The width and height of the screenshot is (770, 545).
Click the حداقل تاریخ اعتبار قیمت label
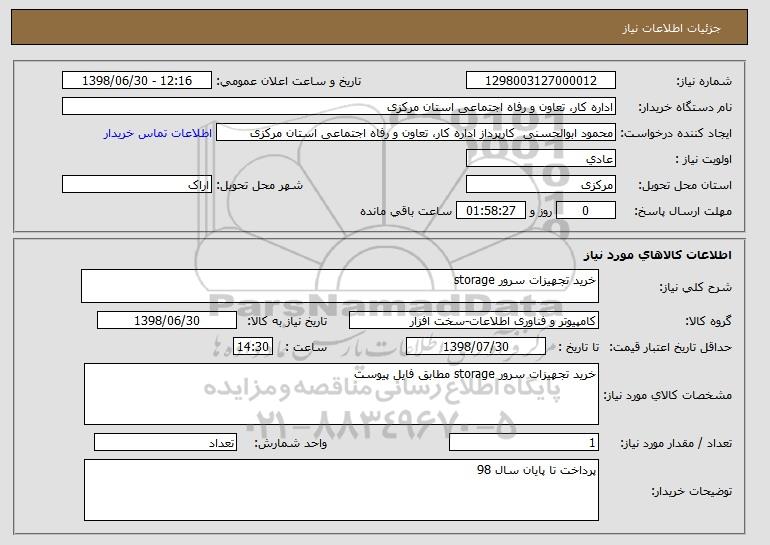(670, 347)
